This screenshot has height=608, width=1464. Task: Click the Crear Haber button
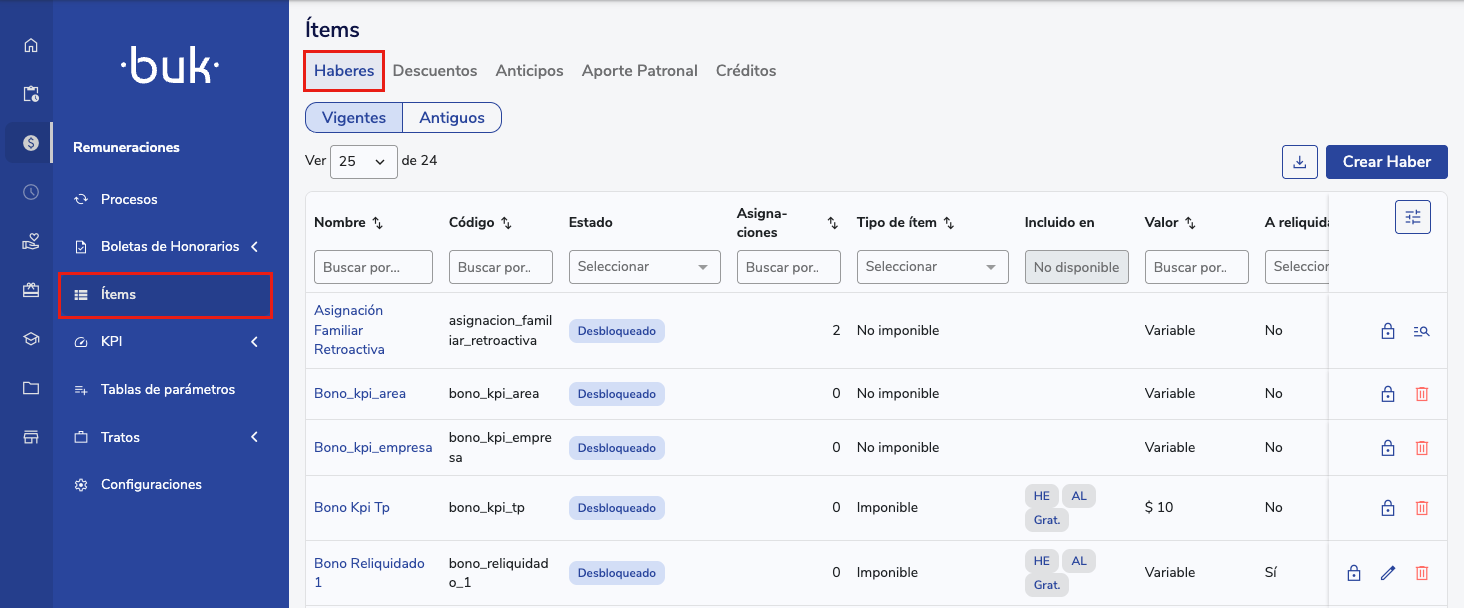point(1386,162)
